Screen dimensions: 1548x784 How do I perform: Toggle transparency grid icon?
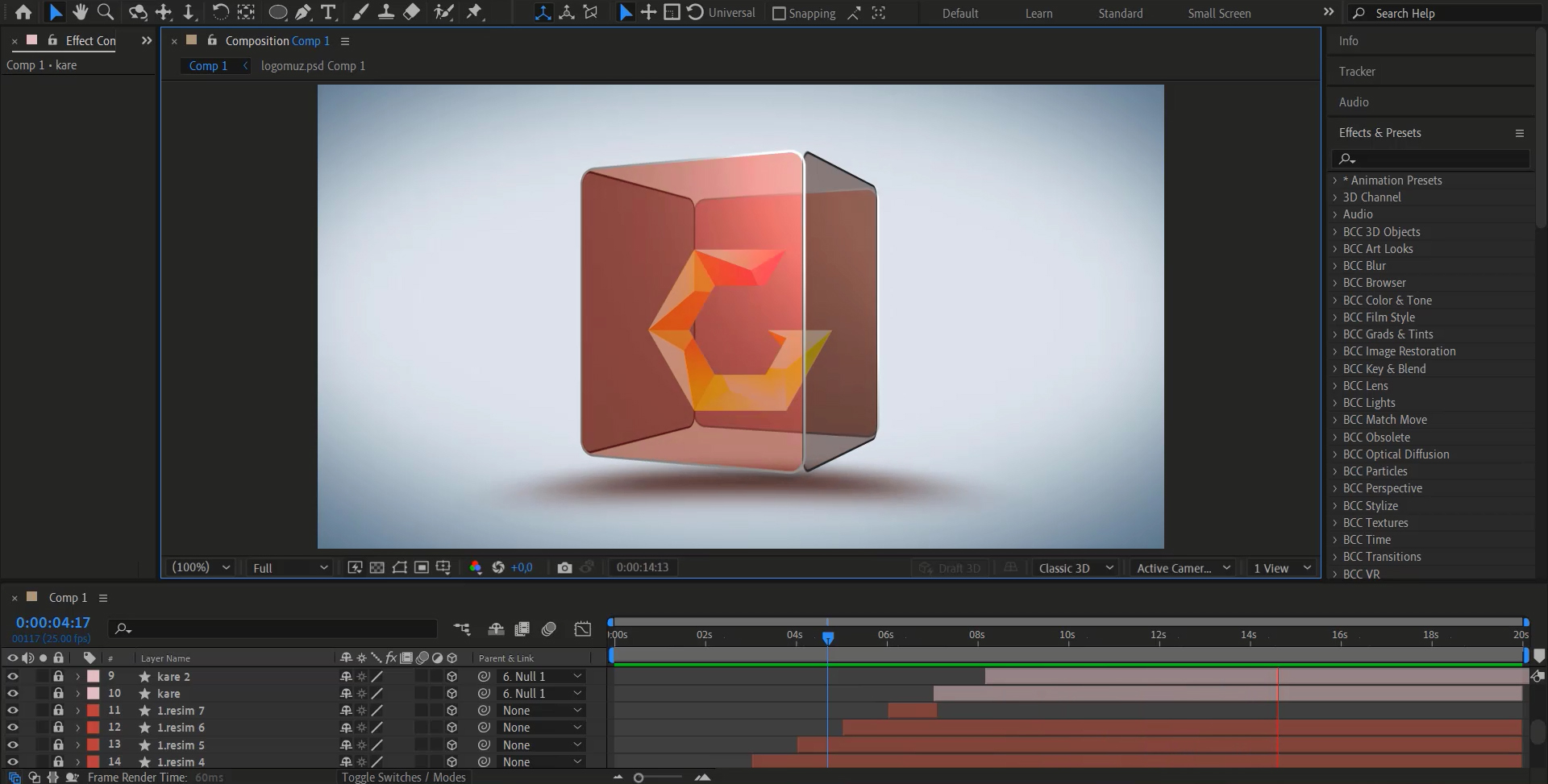click(377, 567)
